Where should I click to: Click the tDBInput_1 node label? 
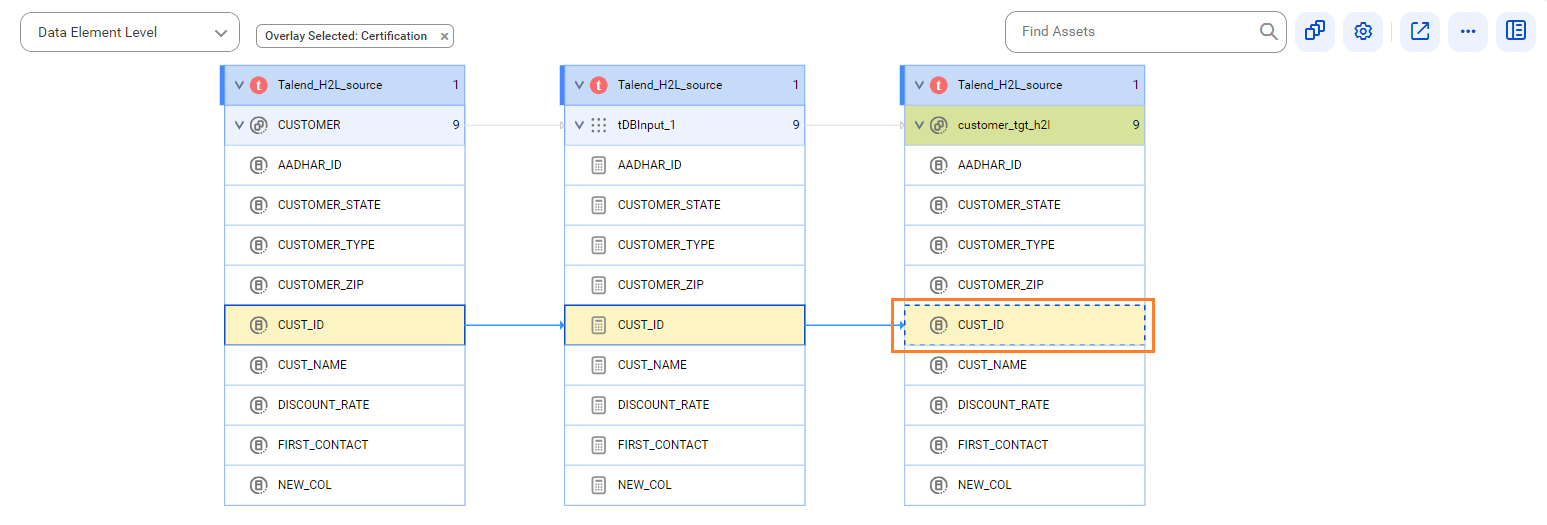click(x=647, y=125)
